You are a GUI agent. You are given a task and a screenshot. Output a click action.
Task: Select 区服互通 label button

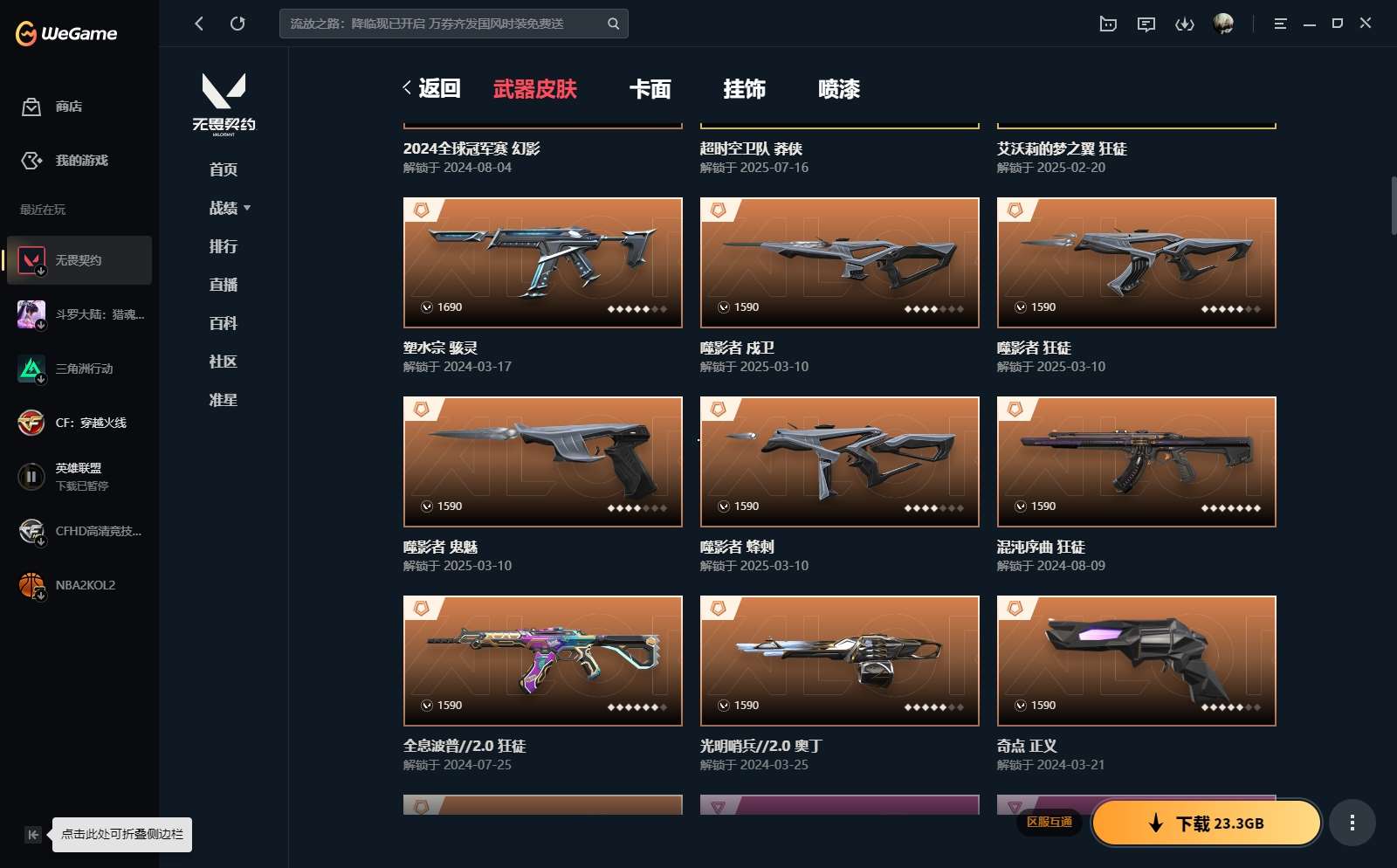(1049, 822)
